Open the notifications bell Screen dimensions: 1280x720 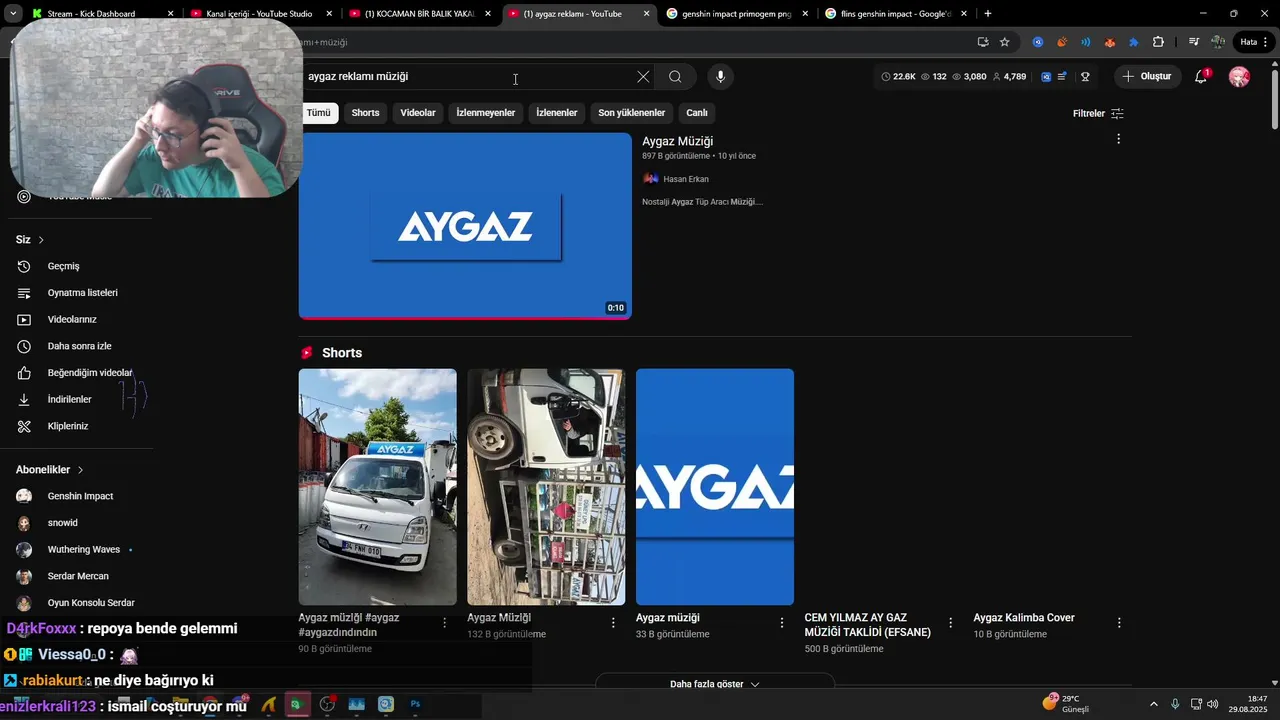[1201, 77]
